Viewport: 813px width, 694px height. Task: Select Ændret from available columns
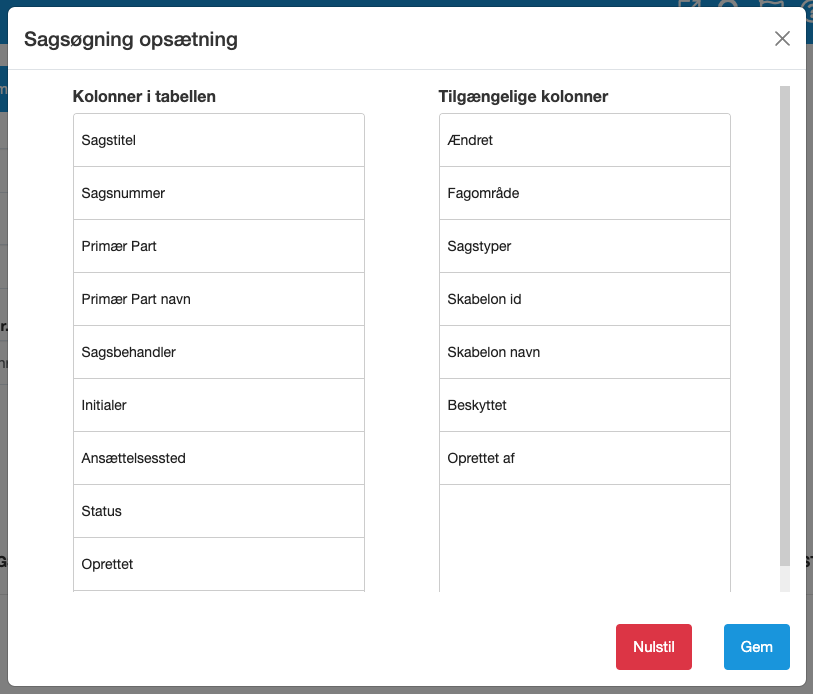click(584, 140)
